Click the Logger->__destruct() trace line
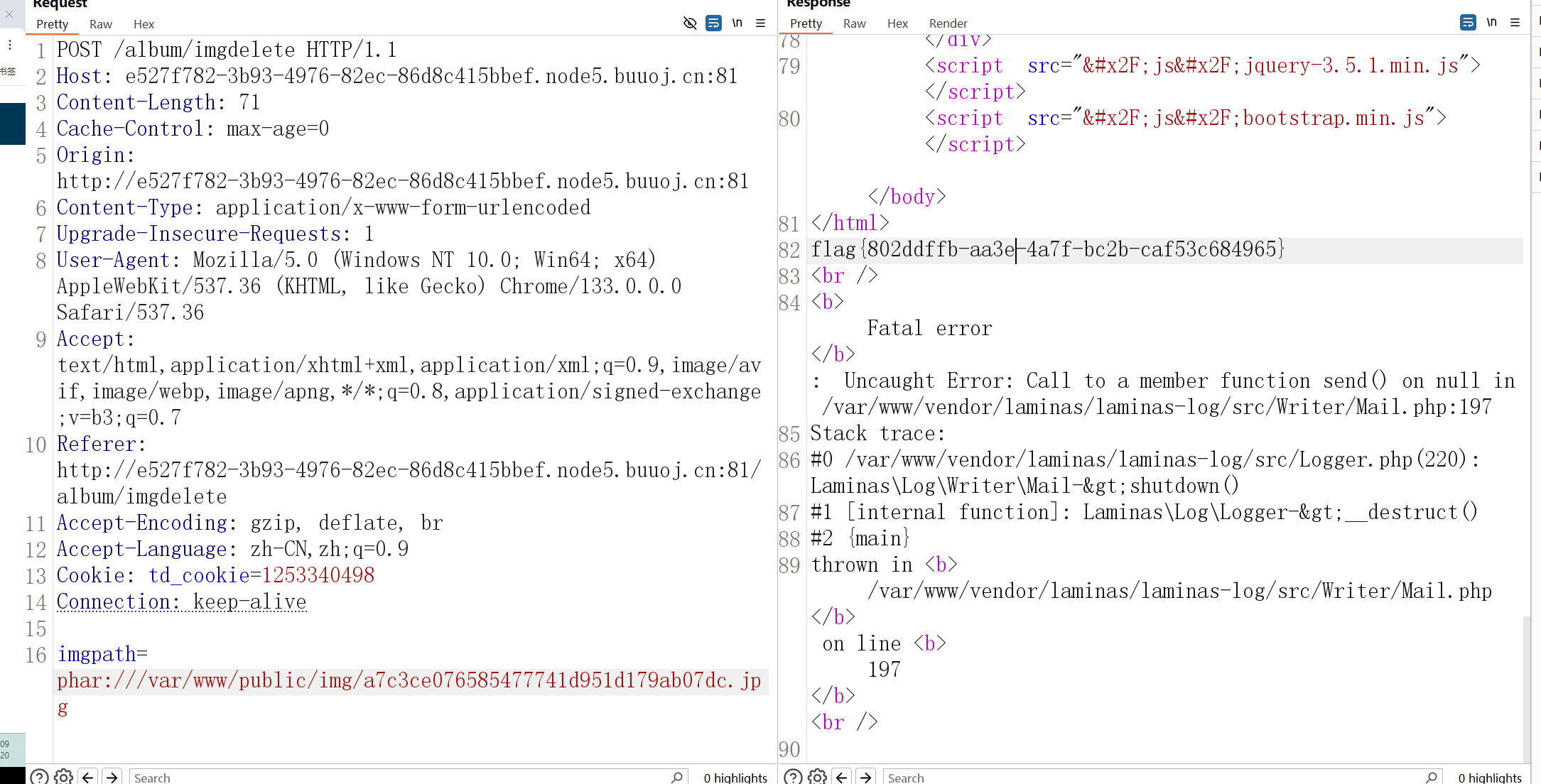Viewport: 1541px width, 784px height. (1144, 512)
